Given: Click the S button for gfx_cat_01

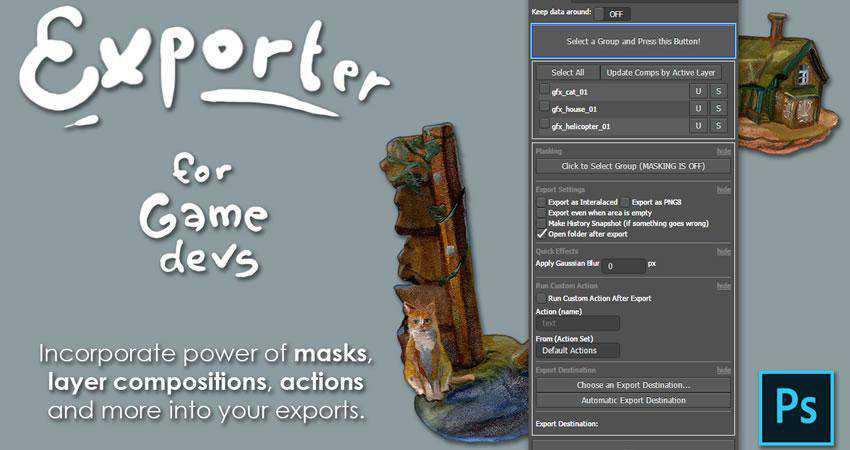Looking at the screenshot, I should pyautogui.click(x=718, y=91).
